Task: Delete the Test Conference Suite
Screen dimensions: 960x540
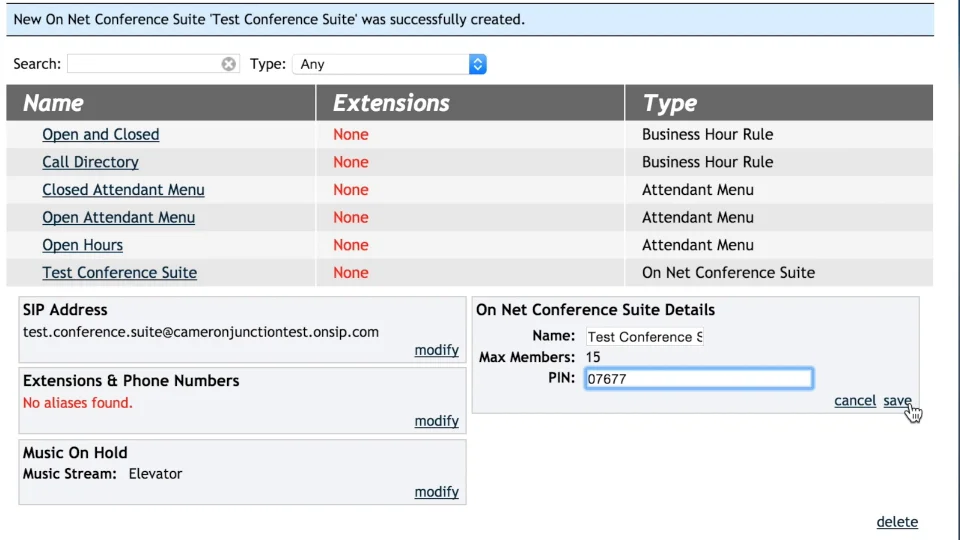Action: (x=897, y=522)
